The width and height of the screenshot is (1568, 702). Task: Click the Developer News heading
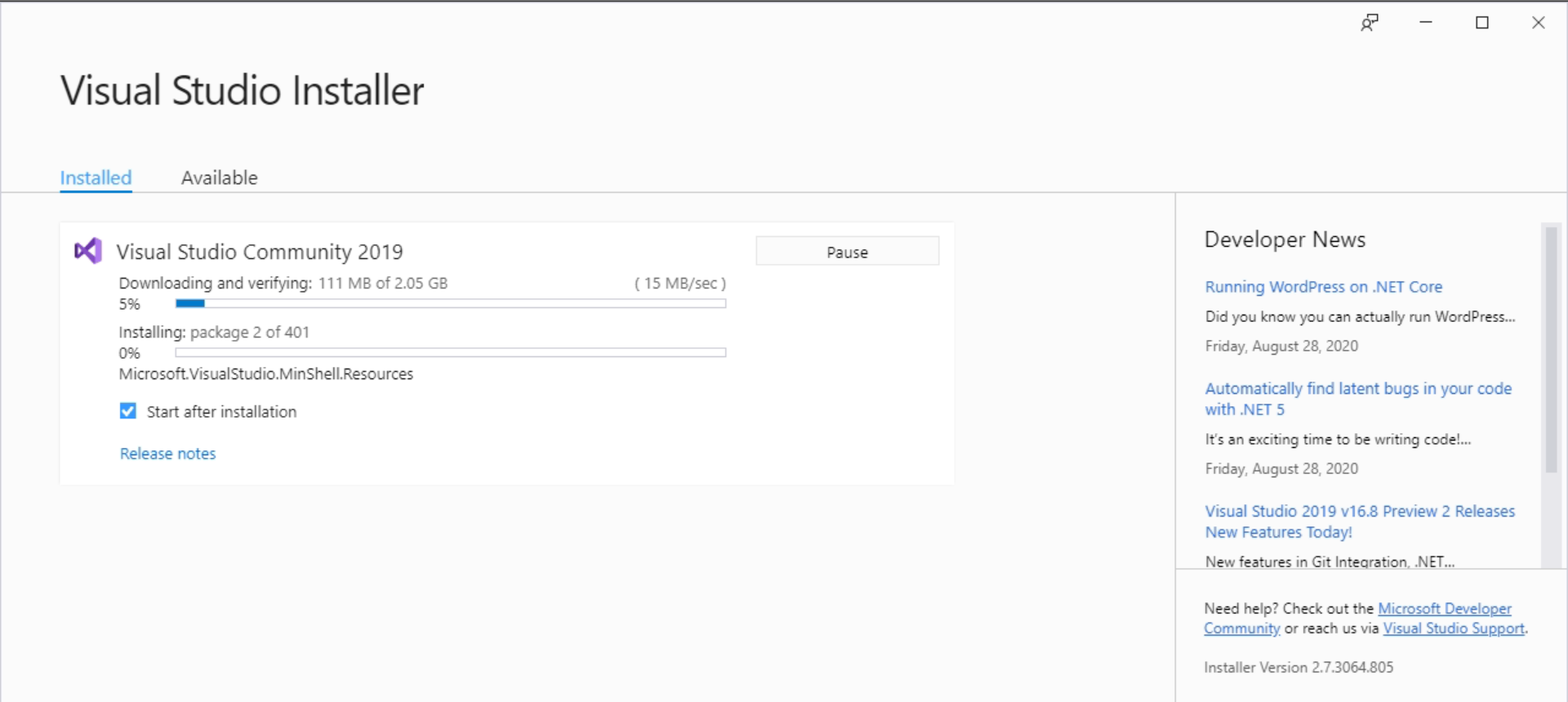click(1285, 239)
